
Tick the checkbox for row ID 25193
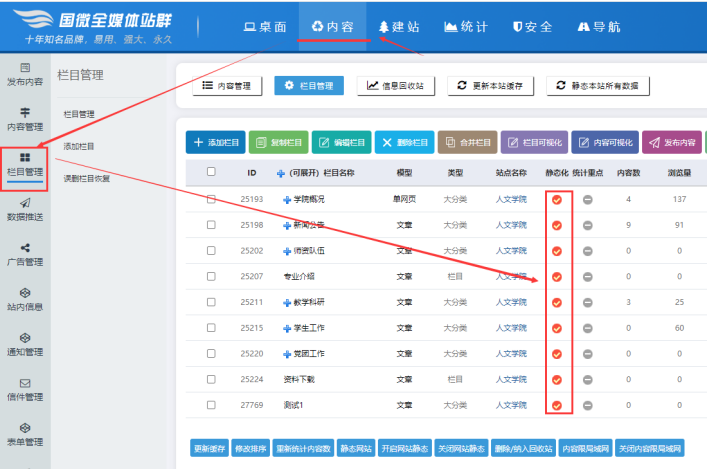coord(211,199)
